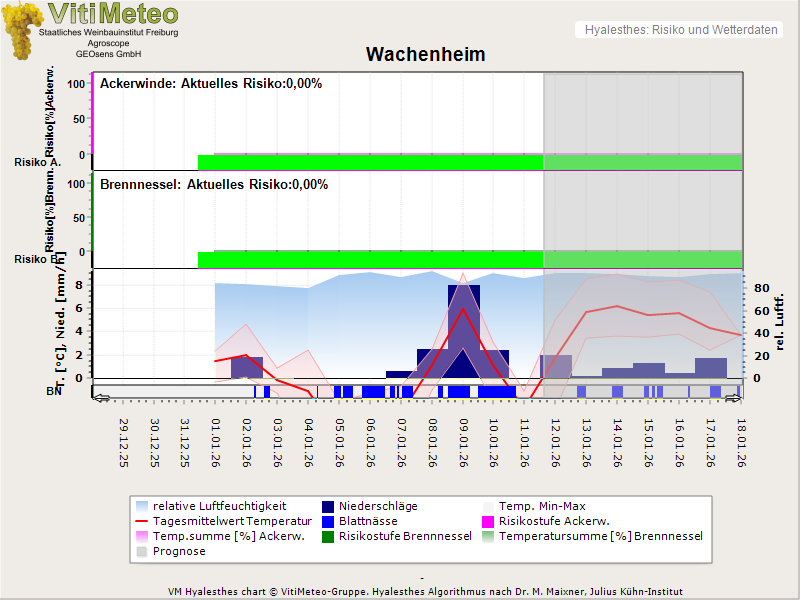The image size is (800, 600).
Task: Click the Wachenheim chart title
Action: pos(425,55)
